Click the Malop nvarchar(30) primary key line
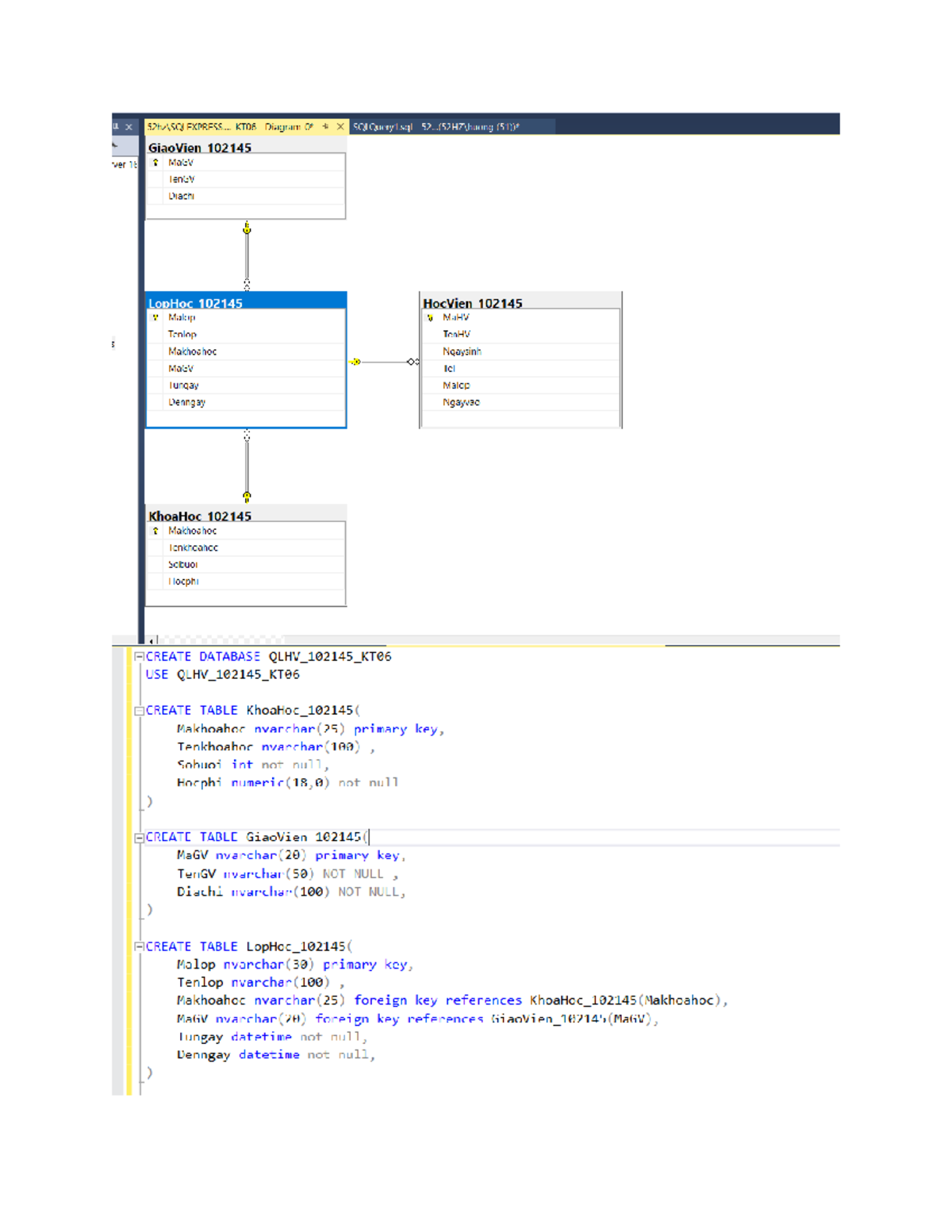 (x=295, y=965)
